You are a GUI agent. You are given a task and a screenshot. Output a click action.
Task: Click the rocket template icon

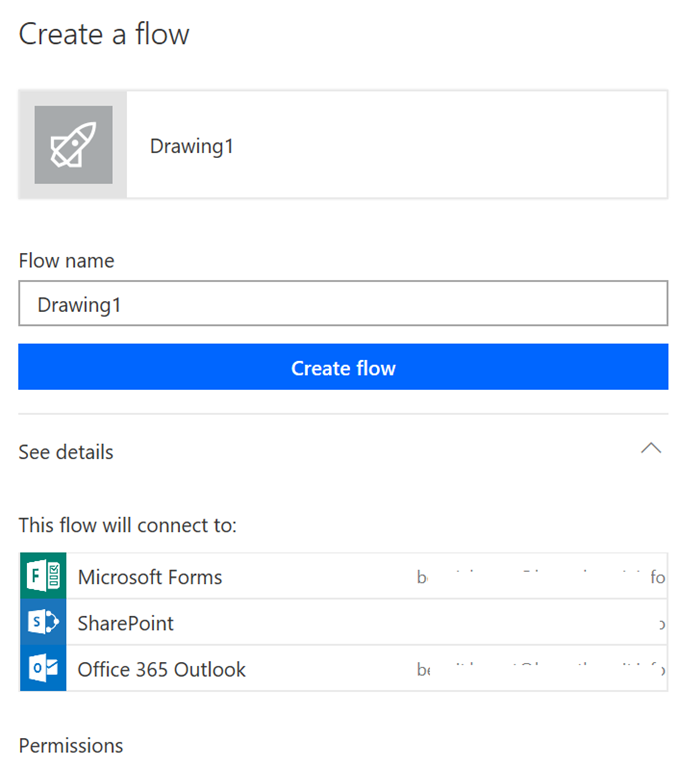pyautogui.click(x=73, y=145)
